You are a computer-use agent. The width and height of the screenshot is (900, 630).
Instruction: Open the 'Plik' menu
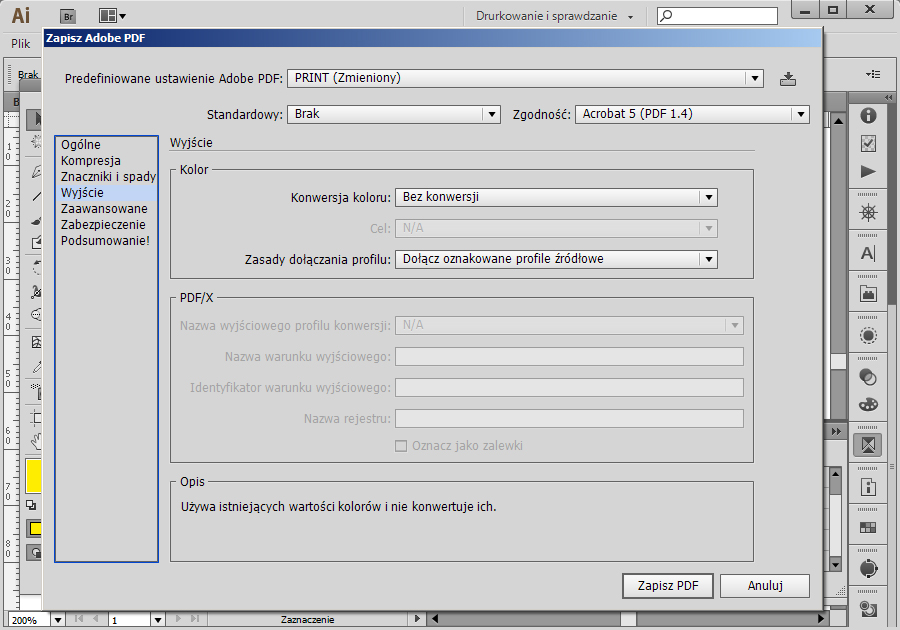21,44
